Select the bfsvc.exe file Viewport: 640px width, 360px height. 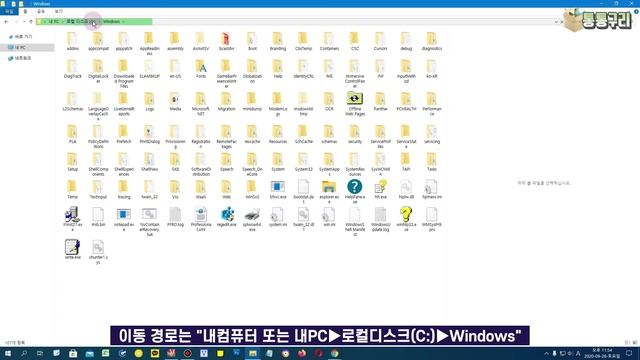278,189
